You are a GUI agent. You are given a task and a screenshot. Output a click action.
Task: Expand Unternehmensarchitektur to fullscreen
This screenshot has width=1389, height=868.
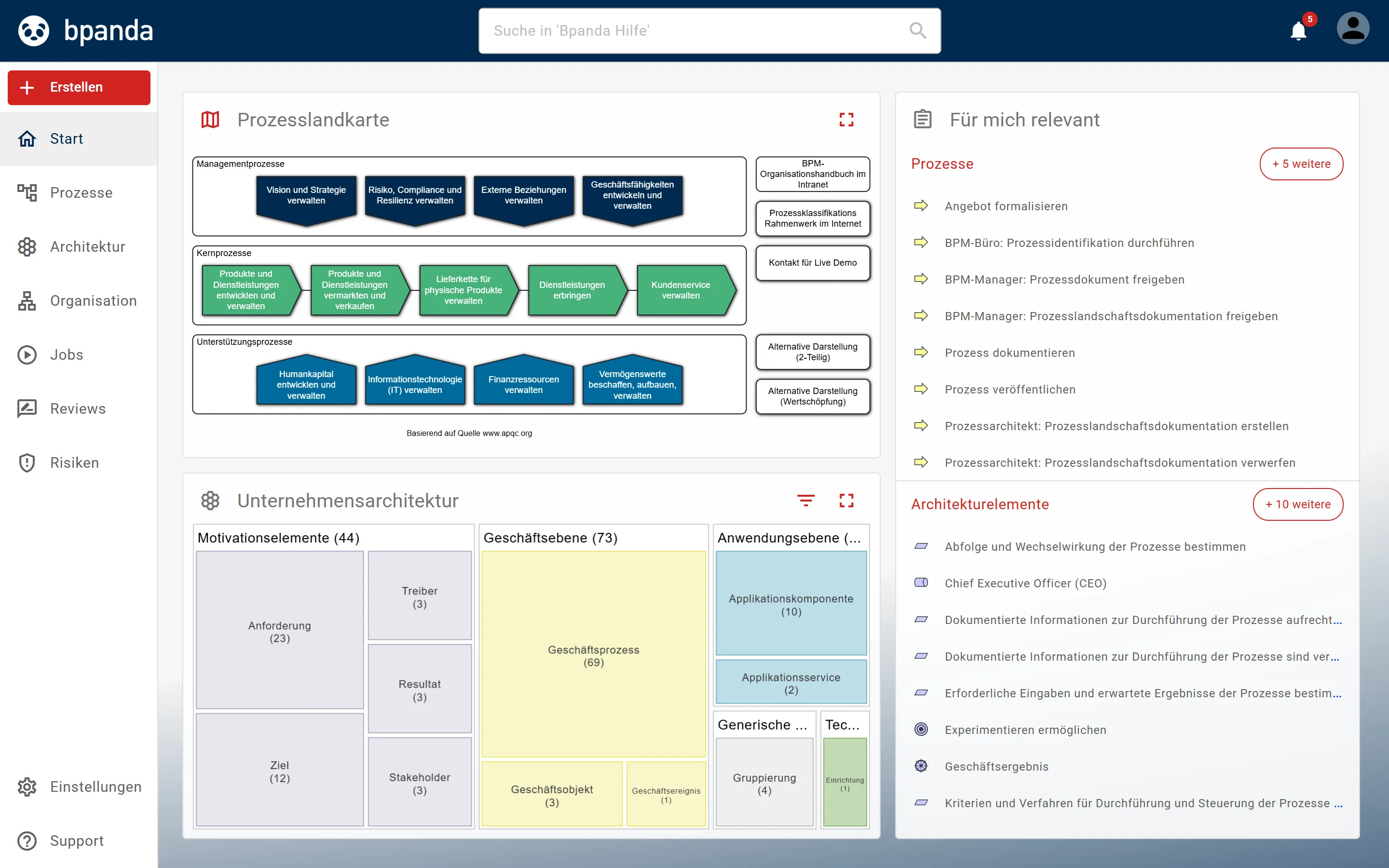coord(846,501)
